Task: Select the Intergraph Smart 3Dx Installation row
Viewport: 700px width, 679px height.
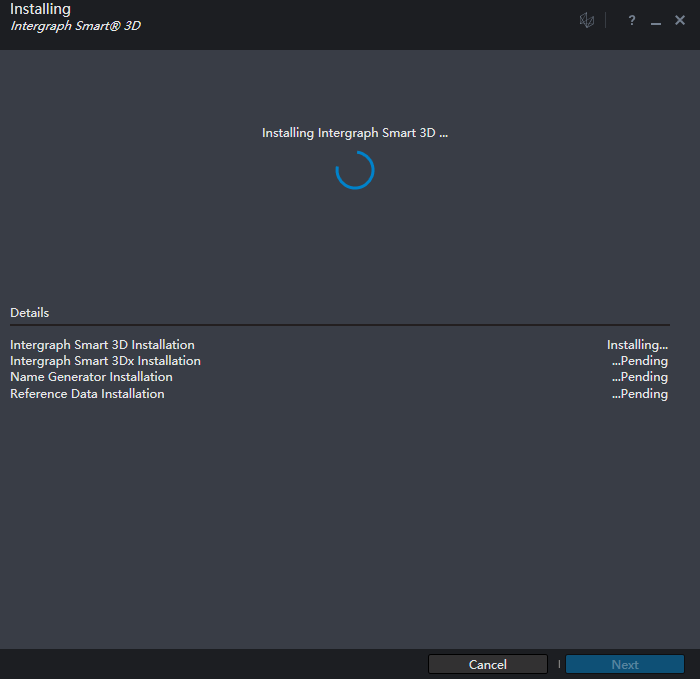Action: pos(105,361)
